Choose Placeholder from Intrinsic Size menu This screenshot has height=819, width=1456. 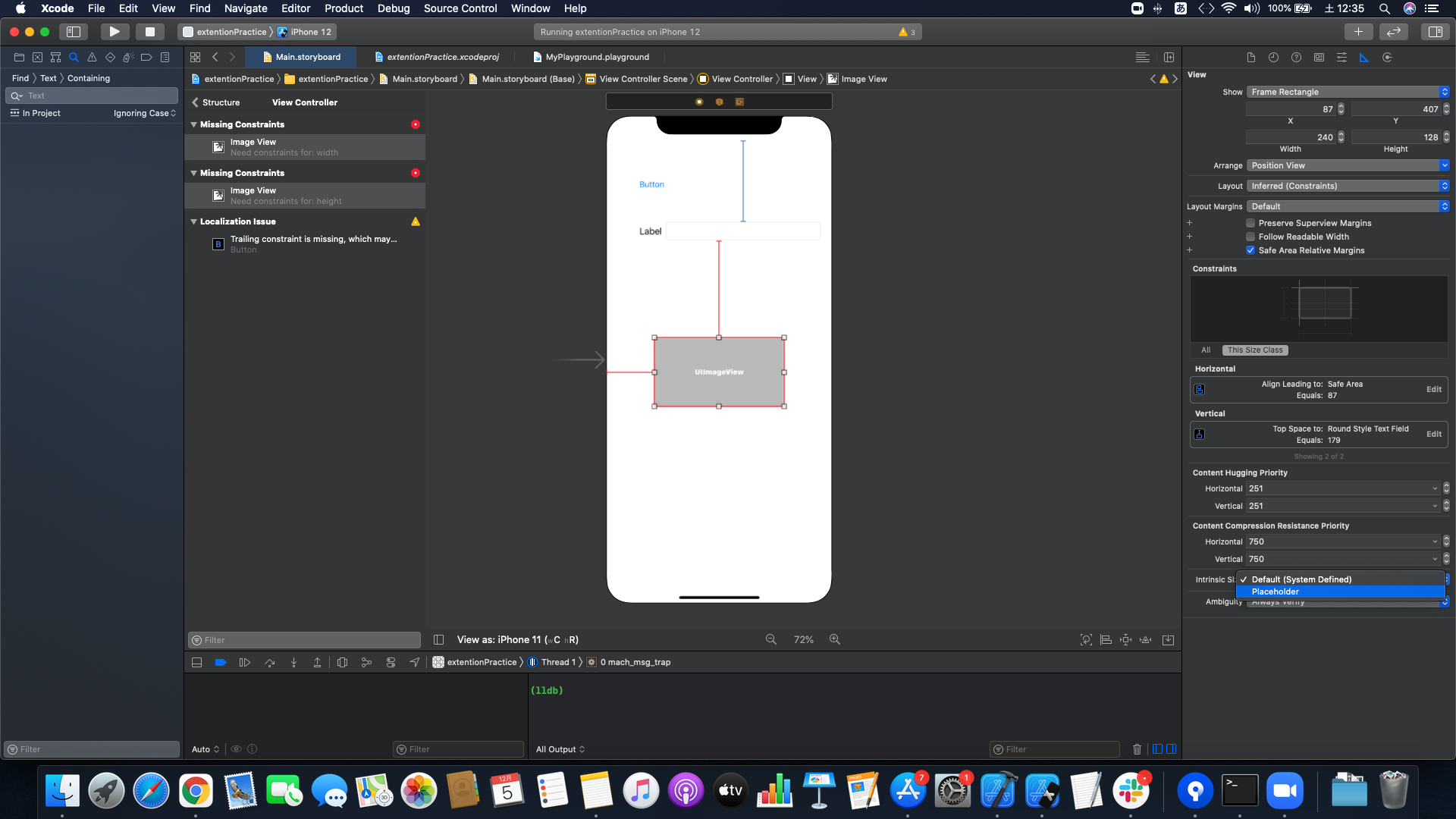click(1275, 591)
